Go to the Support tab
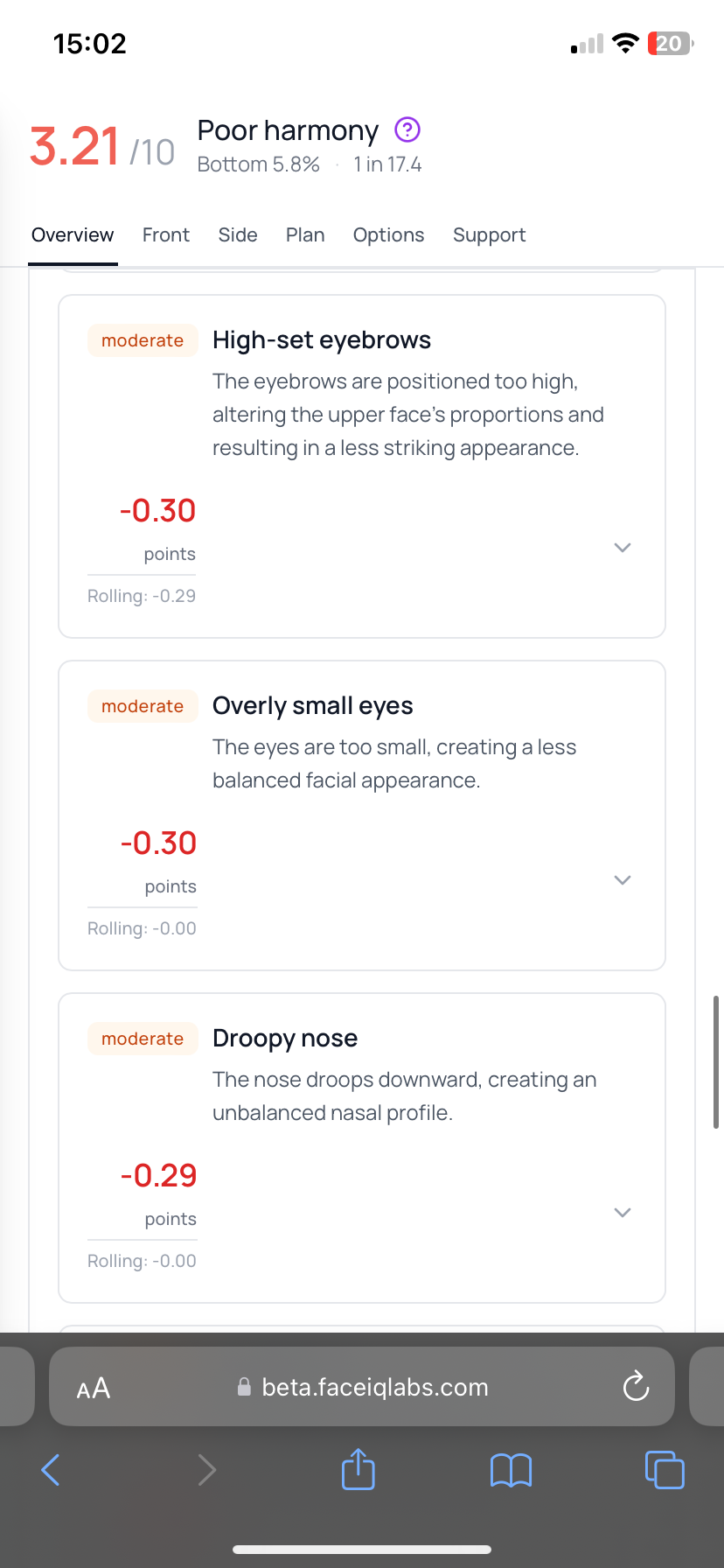724x1568 pixels. click(x=490, y=235)
